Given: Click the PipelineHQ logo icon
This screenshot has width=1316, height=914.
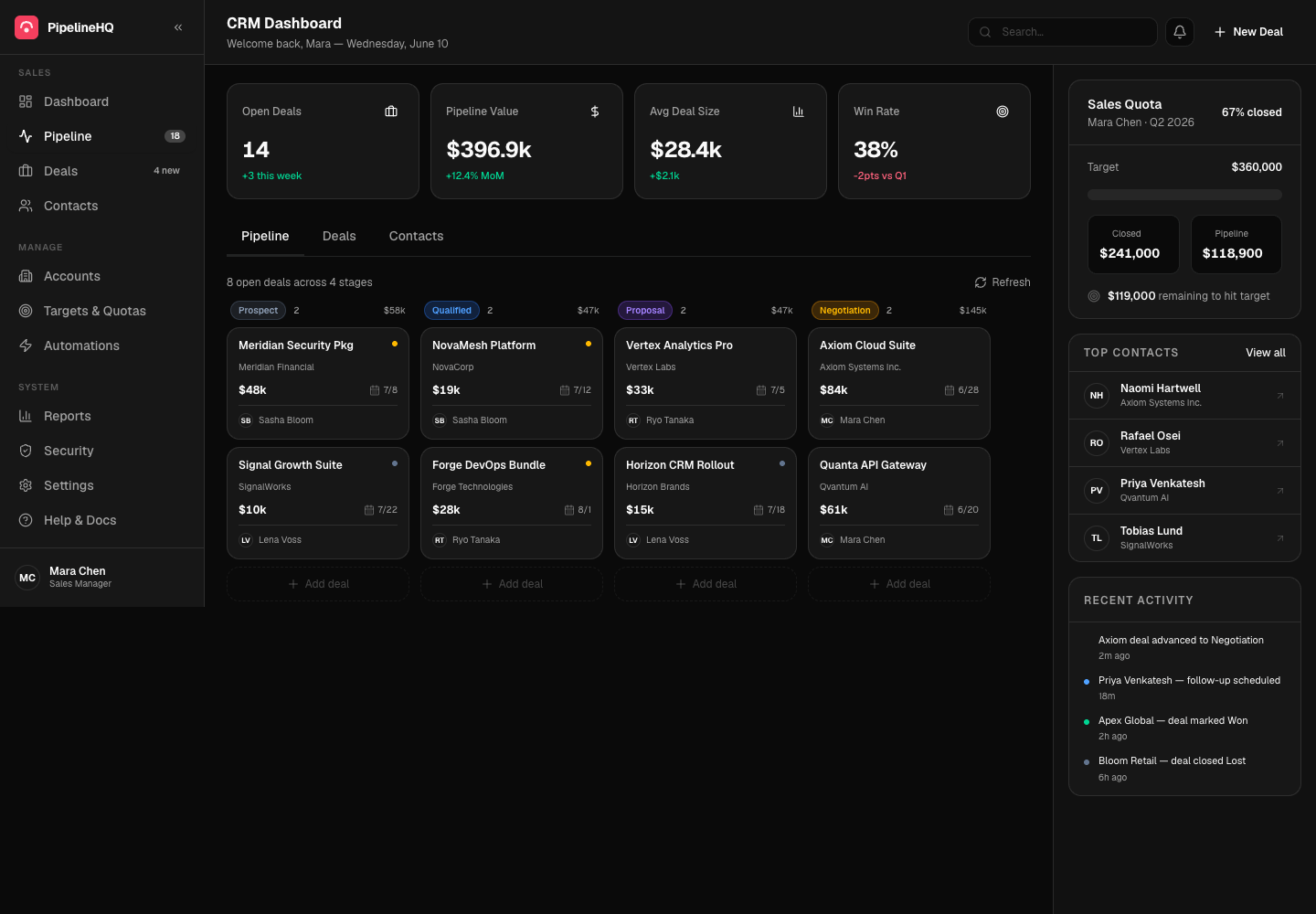Looking at the screenshot, I should point(27,27).
